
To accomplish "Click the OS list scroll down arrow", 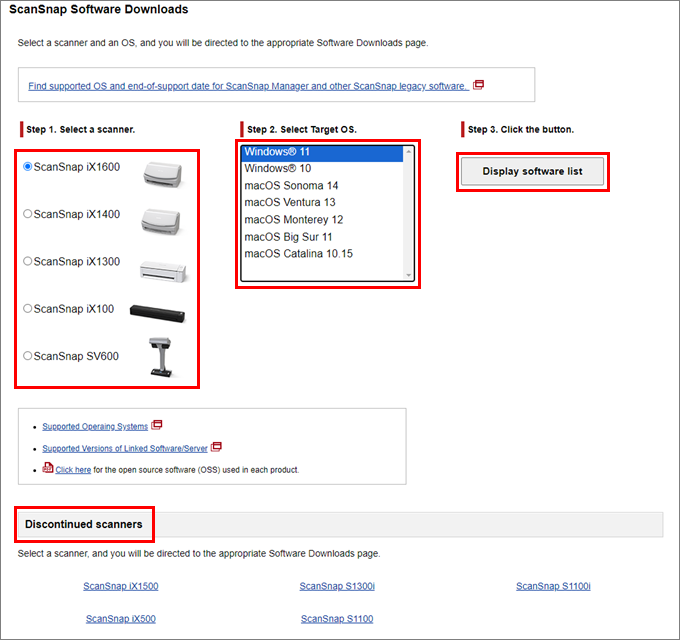I will tap(409, 275).
